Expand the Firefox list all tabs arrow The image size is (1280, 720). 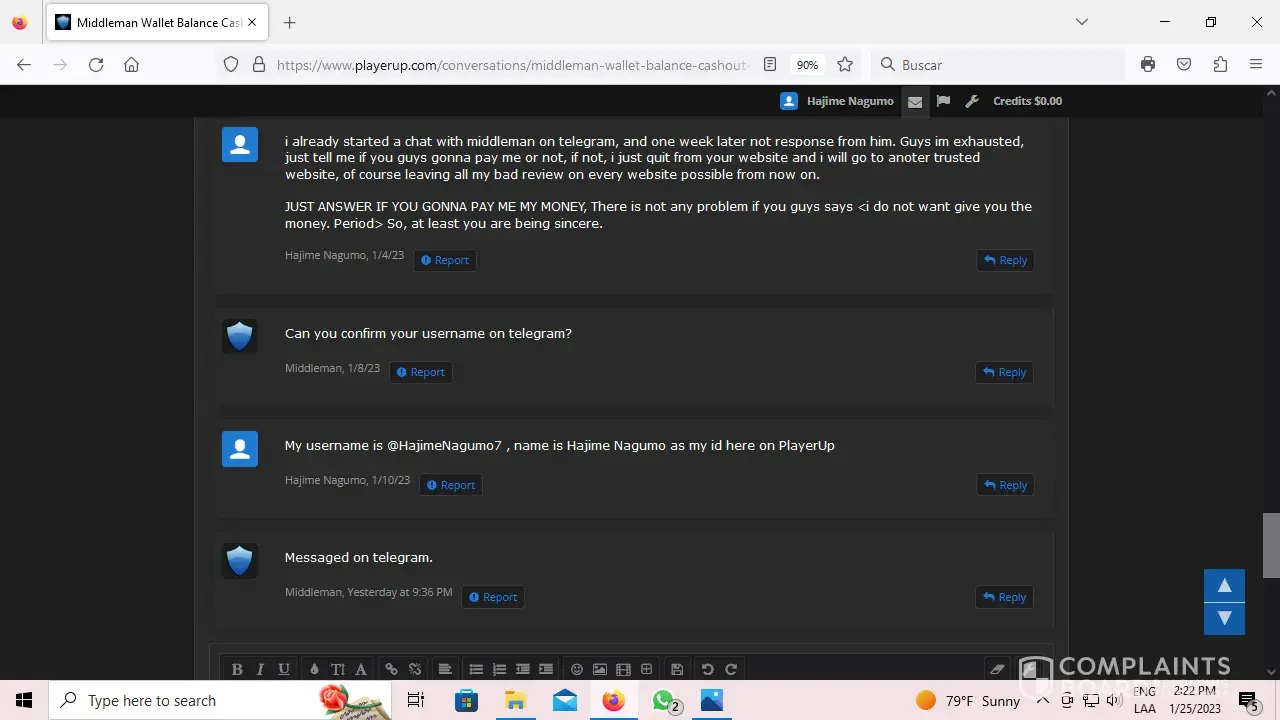tap(1081, 22)
